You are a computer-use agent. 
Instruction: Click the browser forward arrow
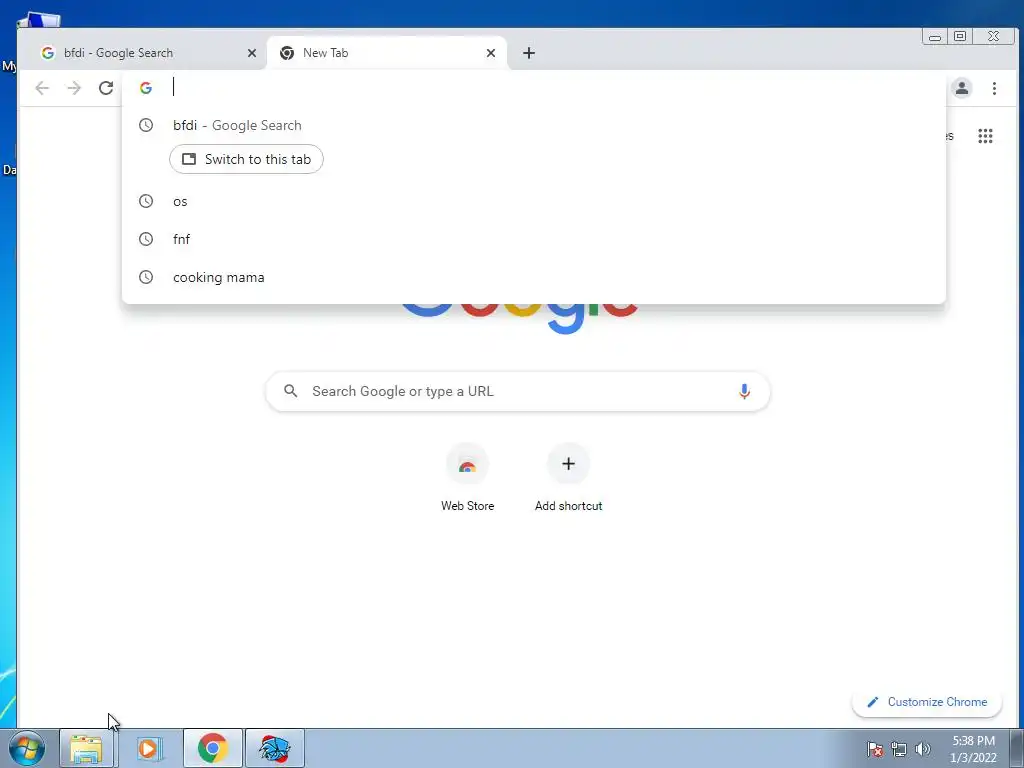pos(74,88)
